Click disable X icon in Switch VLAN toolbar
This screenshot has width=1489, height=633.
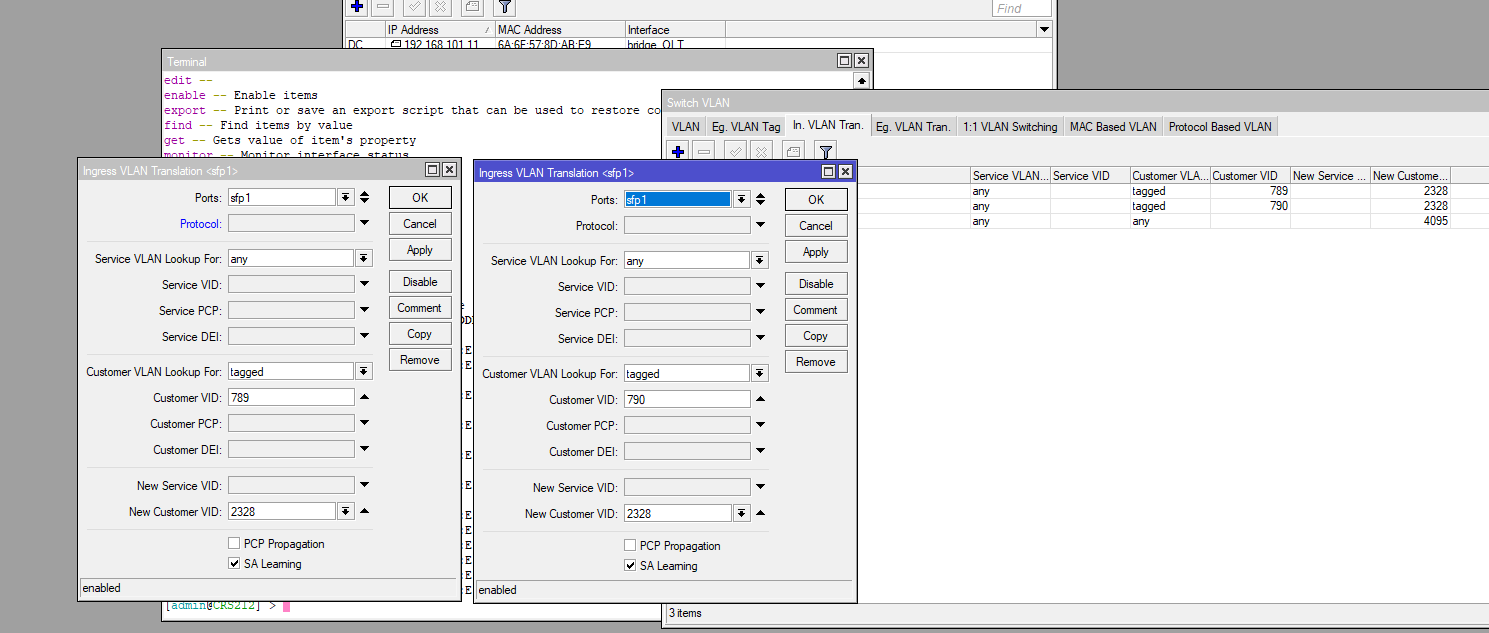pyautogui.click(x=761, y=152)
